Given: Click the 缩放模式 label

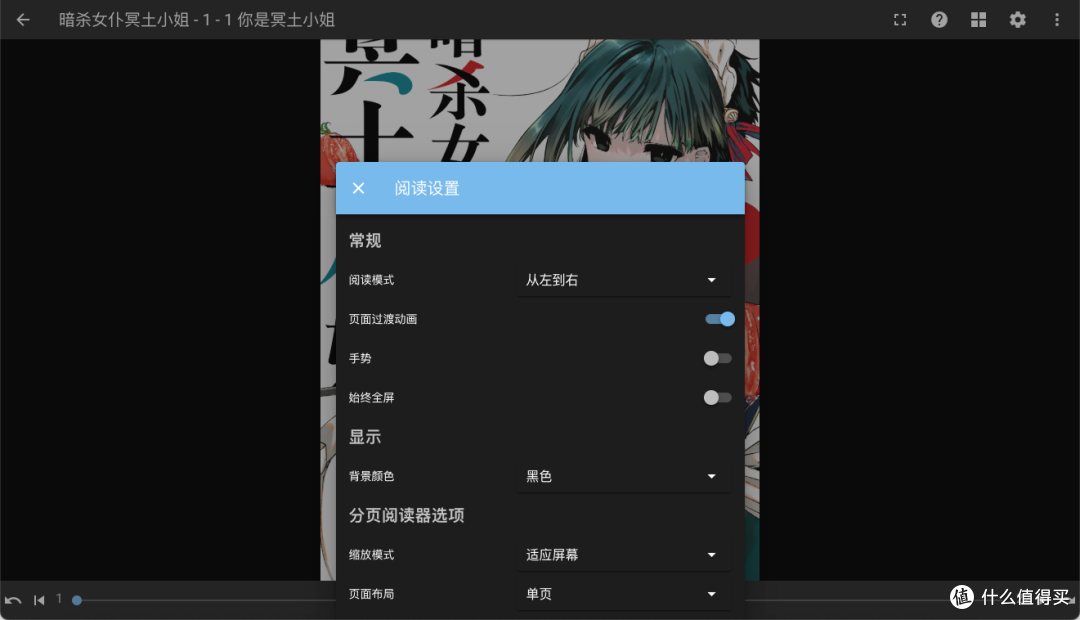Looking at the screenshot, I should point(371,555).
